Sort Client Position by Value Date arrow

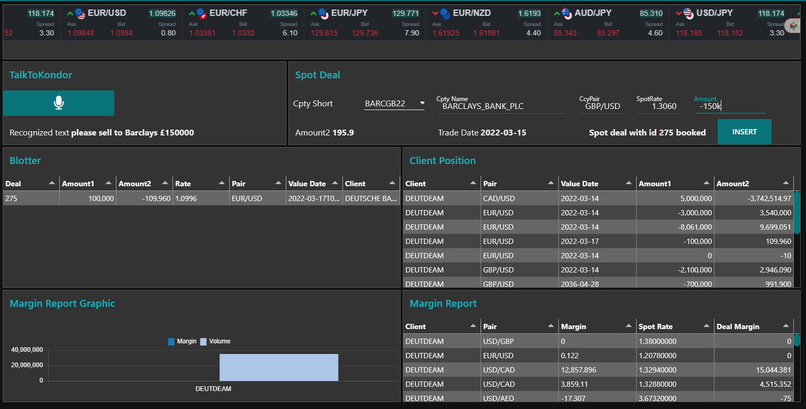pyautogui.click(x=628, y=183)
